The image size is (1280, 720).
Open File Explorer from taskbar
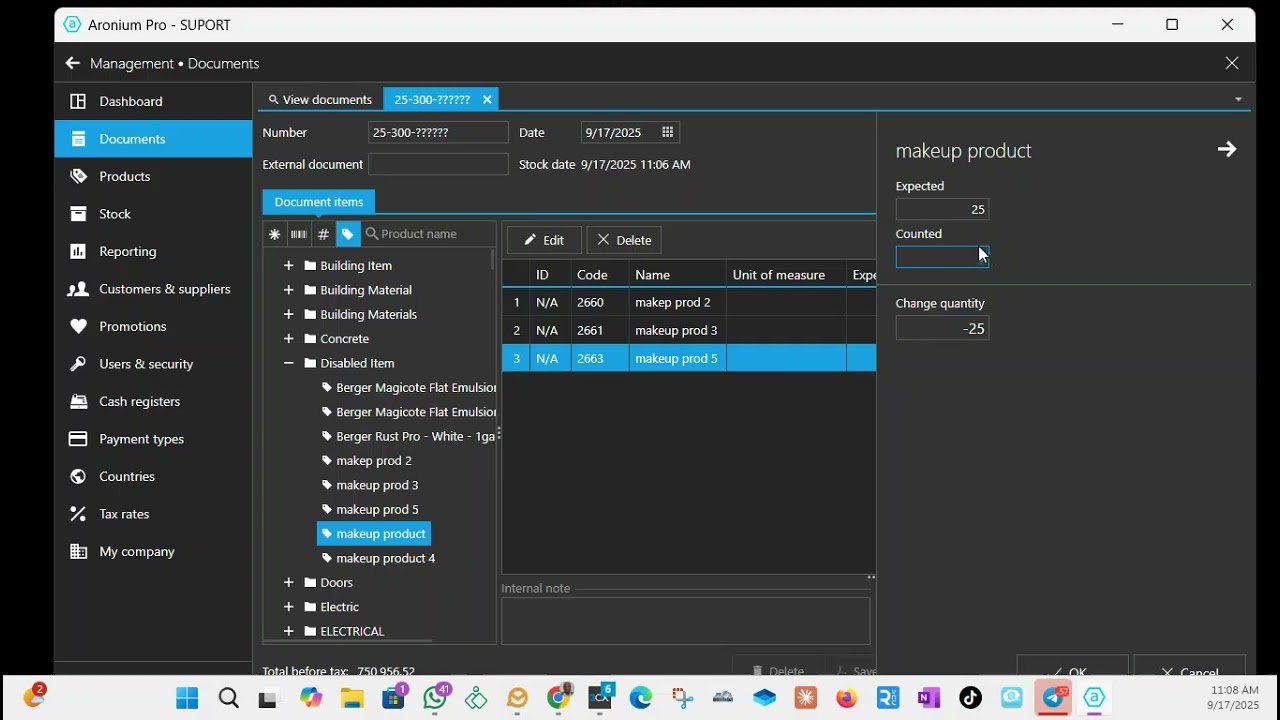tap(351, 698)
